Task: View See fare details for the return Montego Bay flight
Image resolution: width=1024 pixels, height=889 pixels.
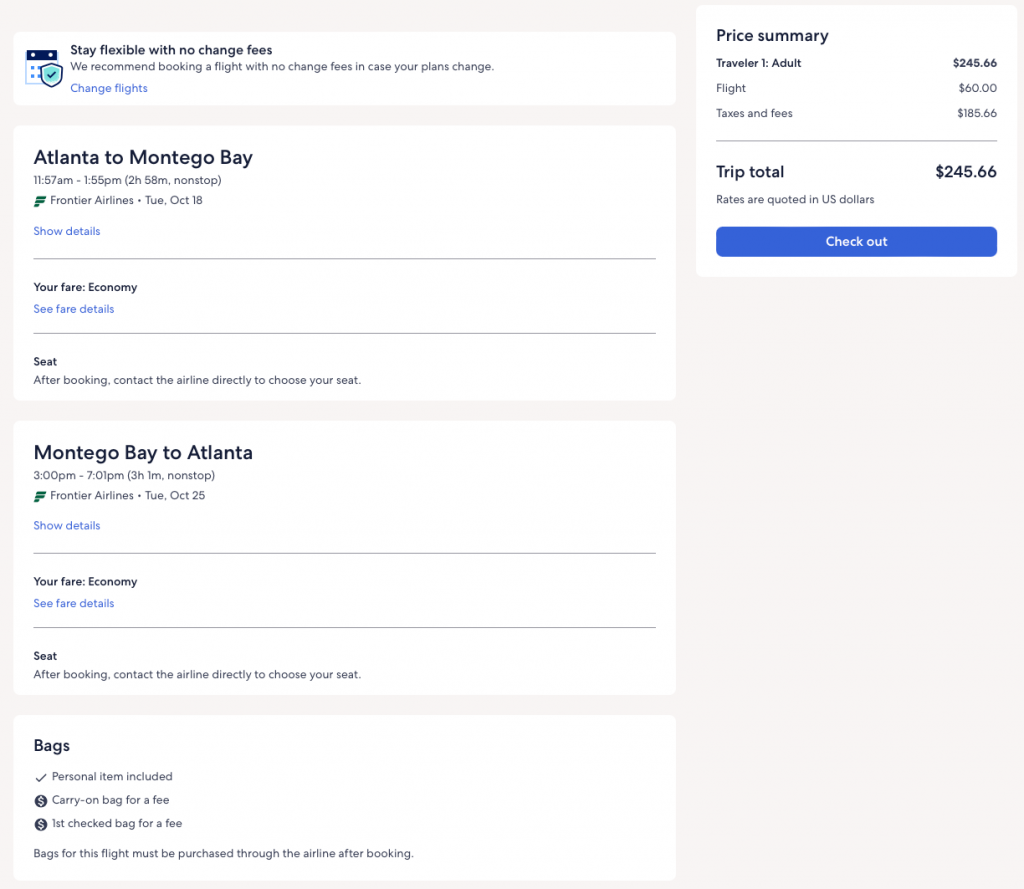Action: pos(74,604)
